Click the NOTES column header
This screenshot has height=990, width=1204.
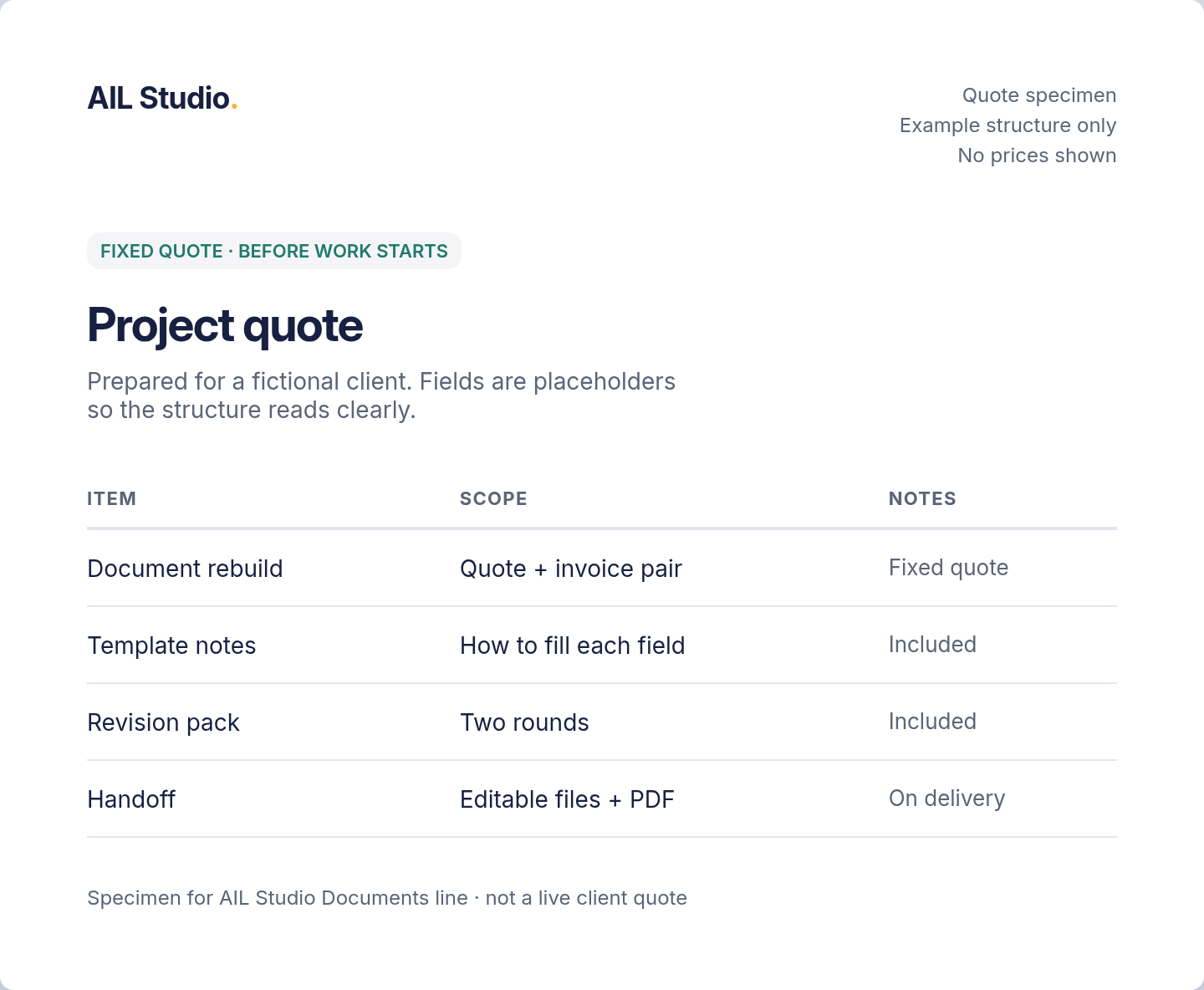tap(922, 499)
